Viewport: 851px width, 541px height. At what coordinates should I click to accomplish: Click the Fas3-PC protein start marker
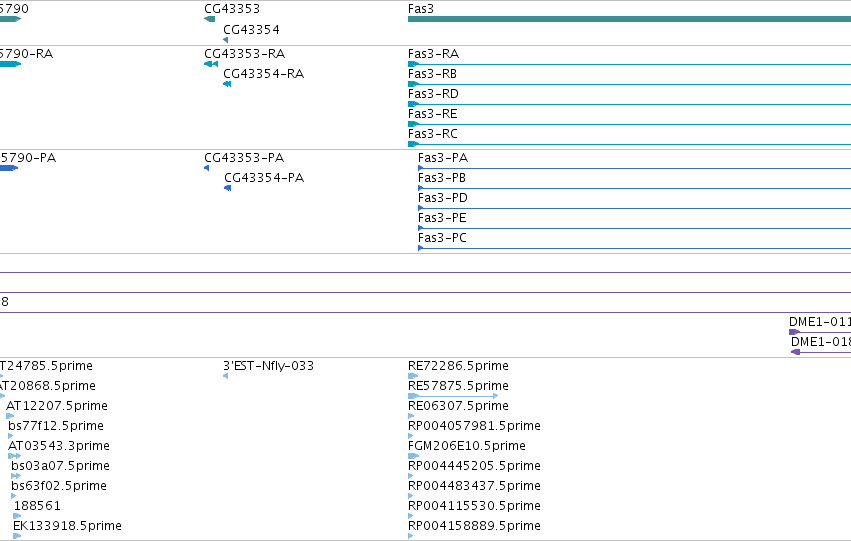coord(421,248)
